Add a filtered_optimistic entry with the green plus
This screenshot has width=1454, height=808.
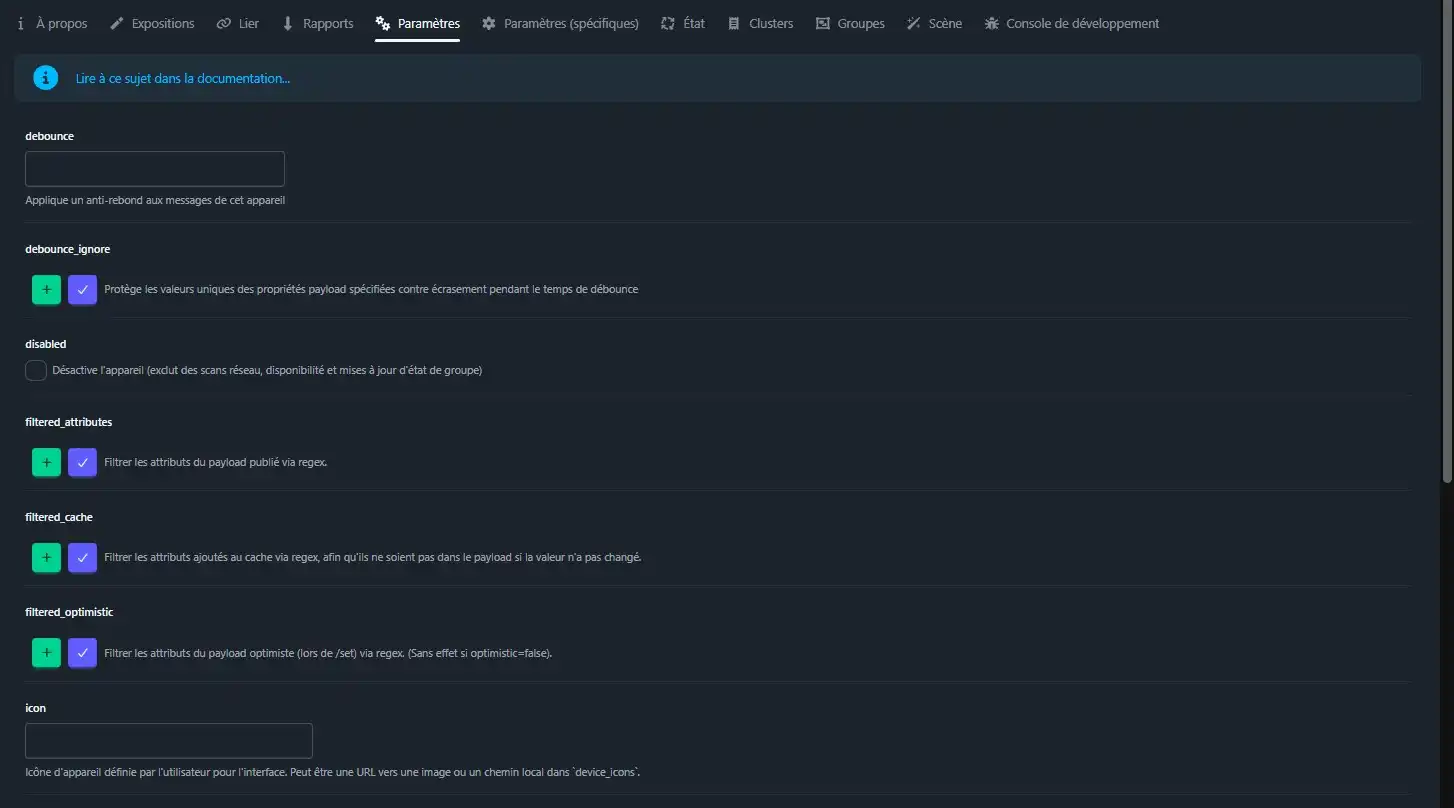coord(46,653)
